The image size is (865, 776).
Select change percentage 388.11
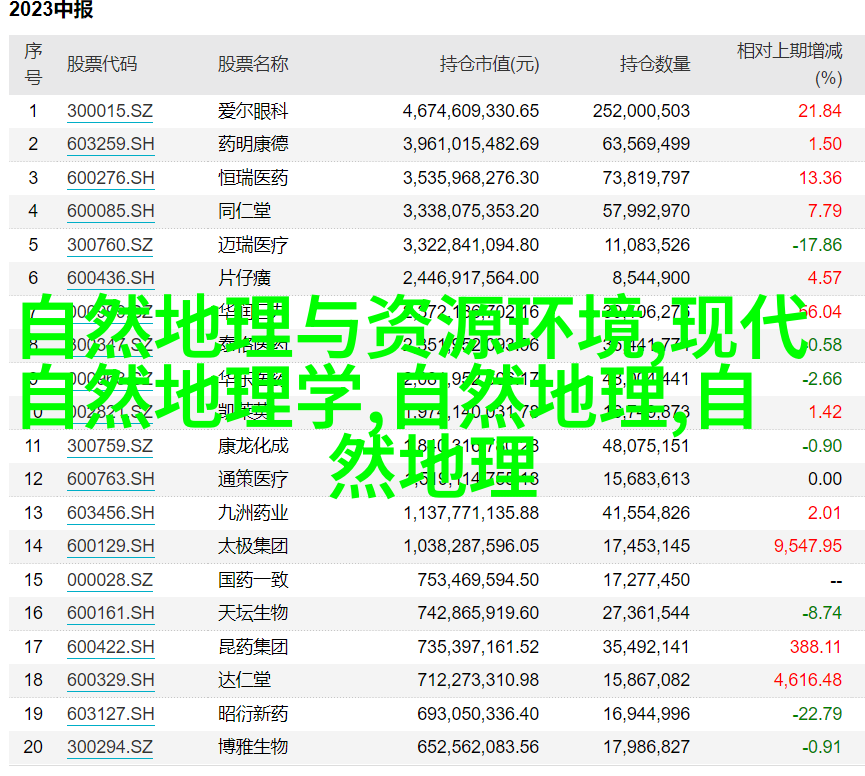(815, 647)
